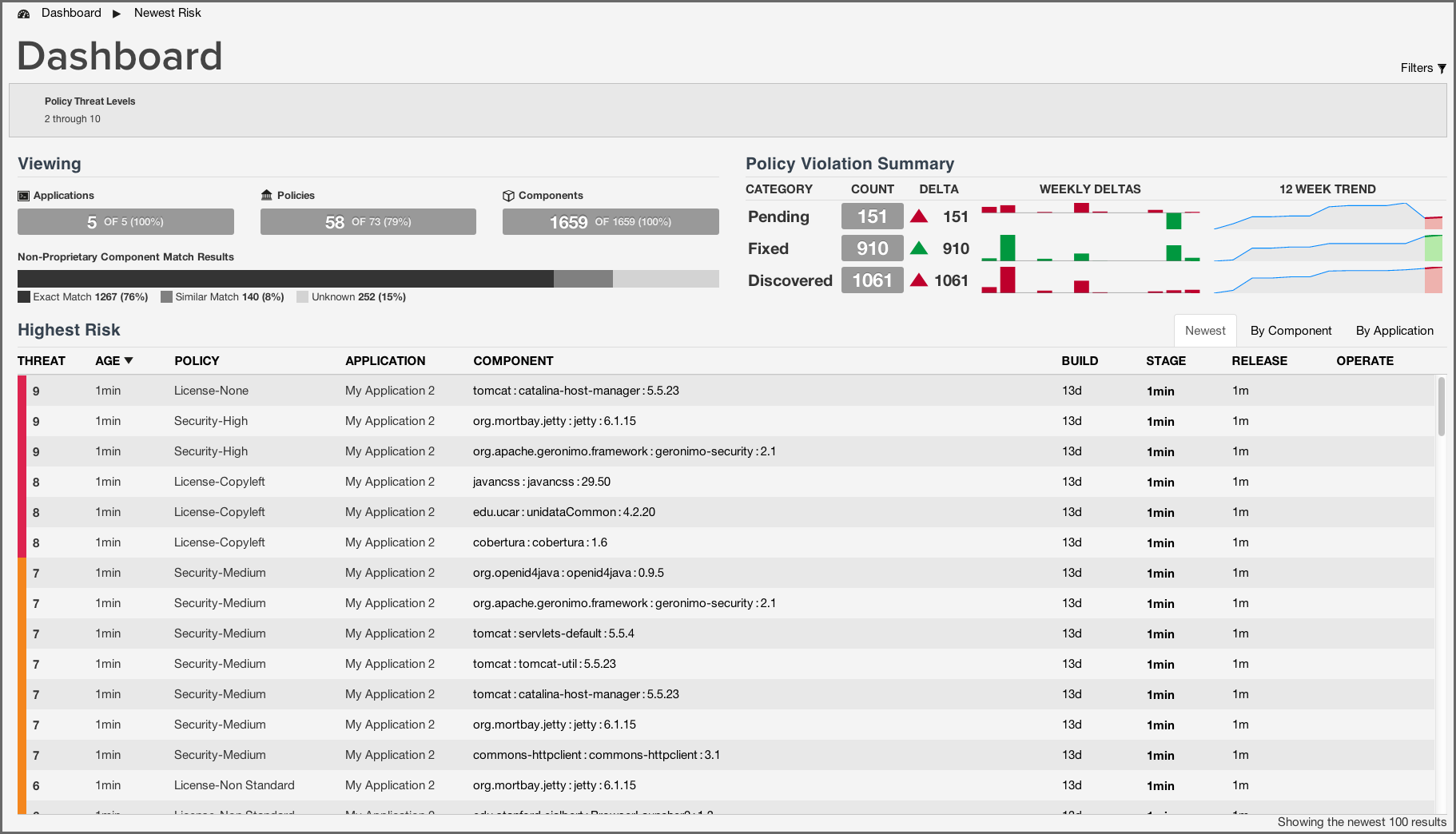Click the red Pending delta triangle

pos(919,216)
